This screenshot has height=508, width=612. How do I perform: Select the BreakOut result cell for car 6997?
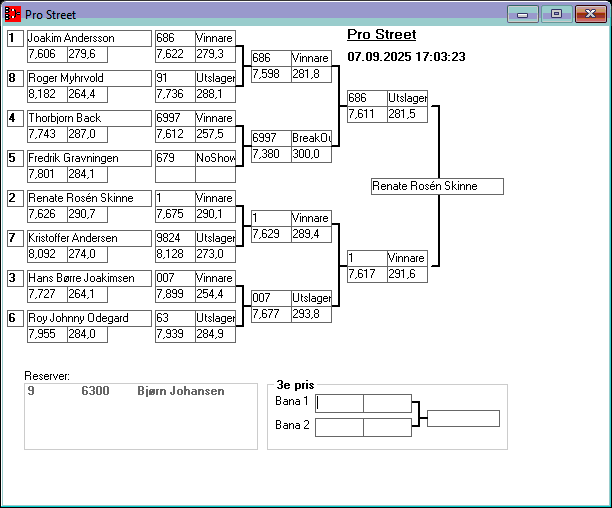point(310,138)
